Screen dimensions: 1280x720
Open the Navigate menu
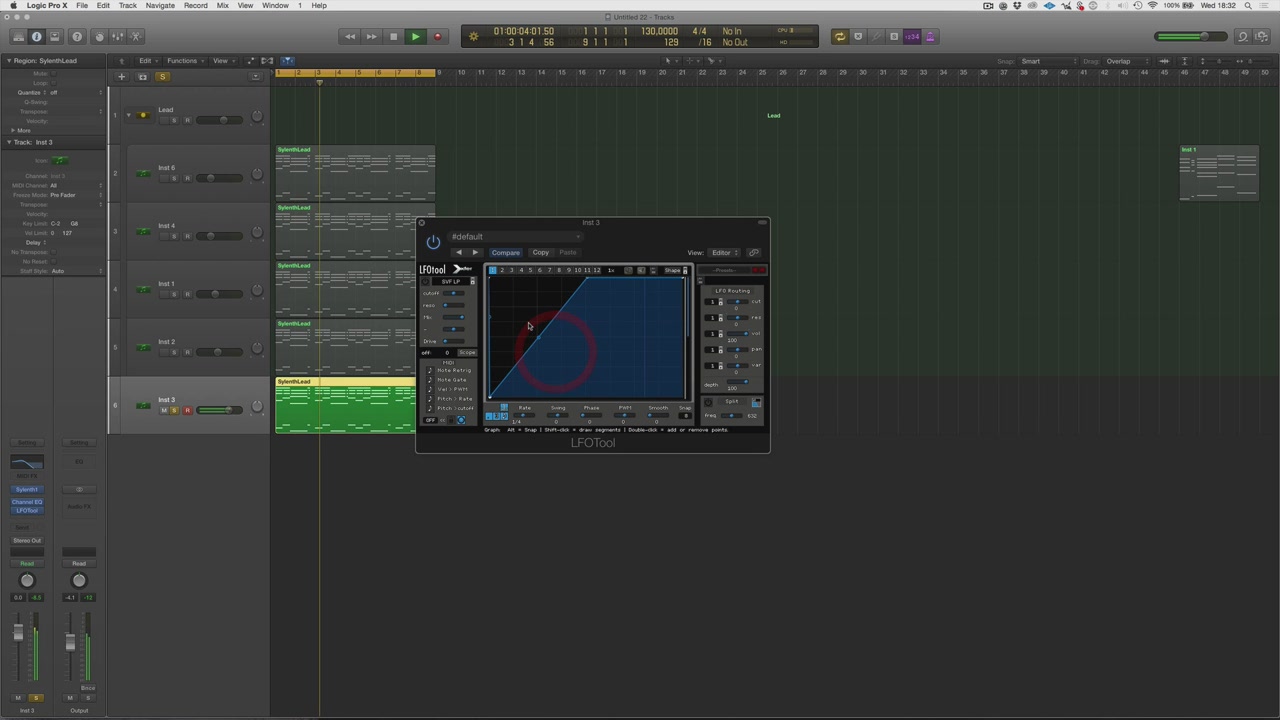tap(160, 6)
